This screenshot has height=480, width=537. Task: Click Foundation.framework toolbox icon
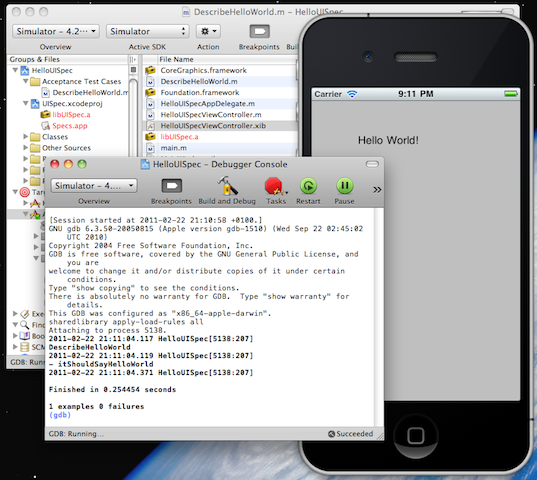[150, 92]
